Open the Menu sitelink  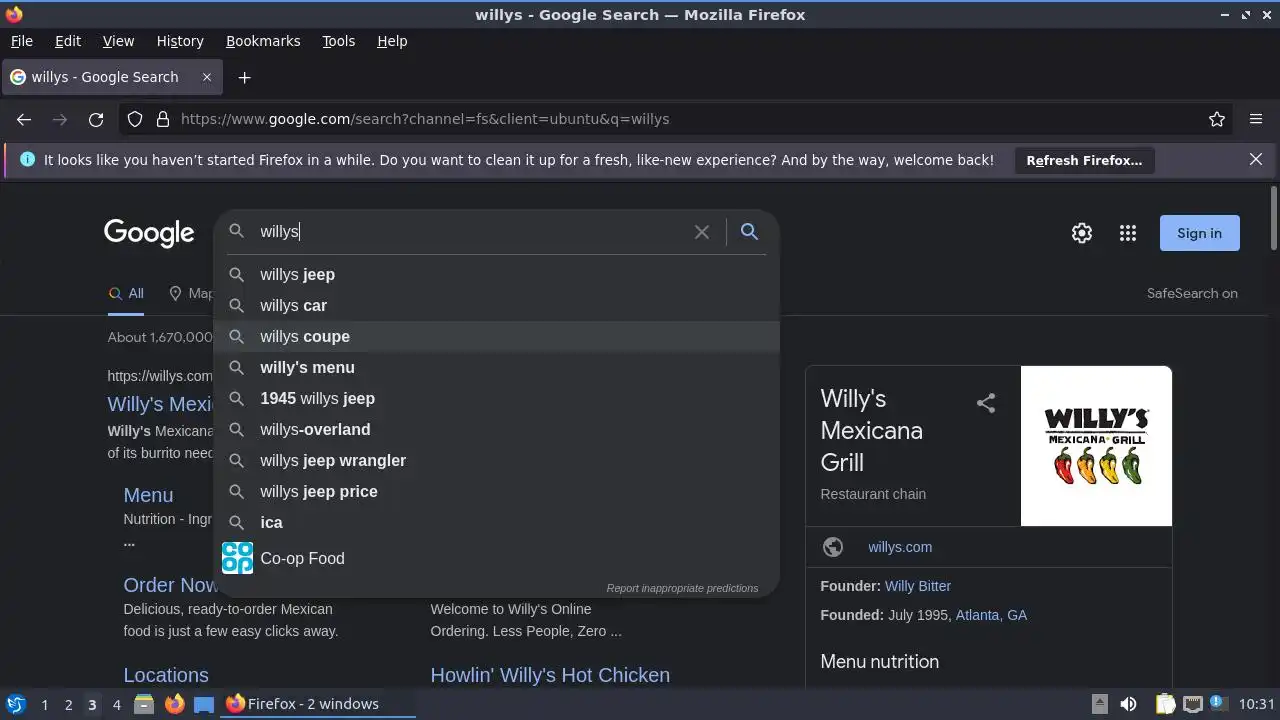[148, 495]
